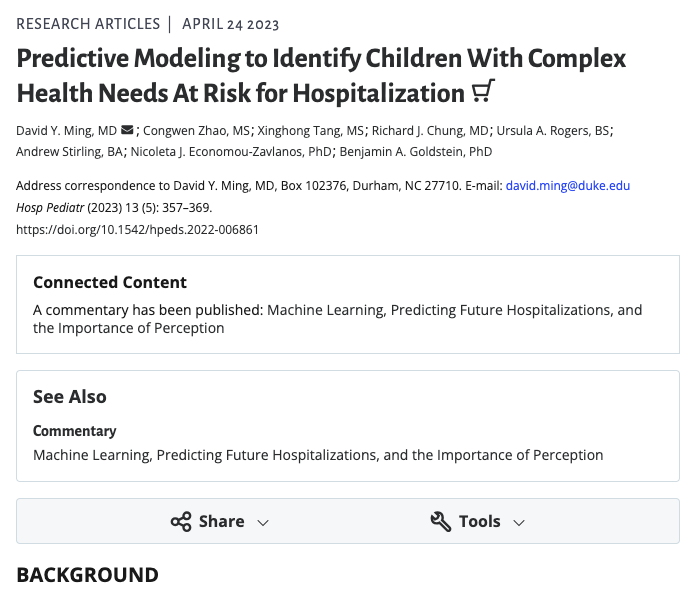
Task: Click the Tools wrench icon
Action: point(441,521)
